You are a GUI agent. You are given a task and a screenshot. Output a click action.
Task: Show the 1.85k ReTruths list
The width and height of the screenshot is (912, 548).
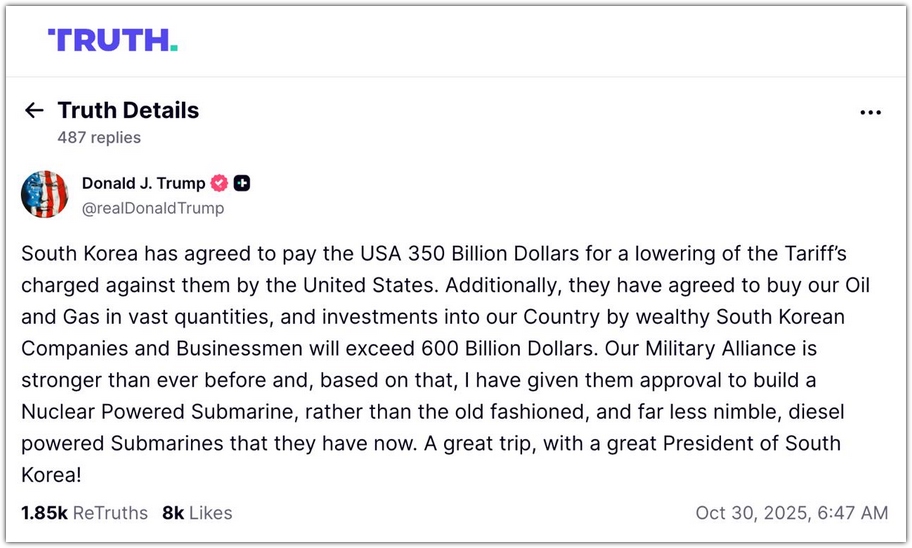84,513
